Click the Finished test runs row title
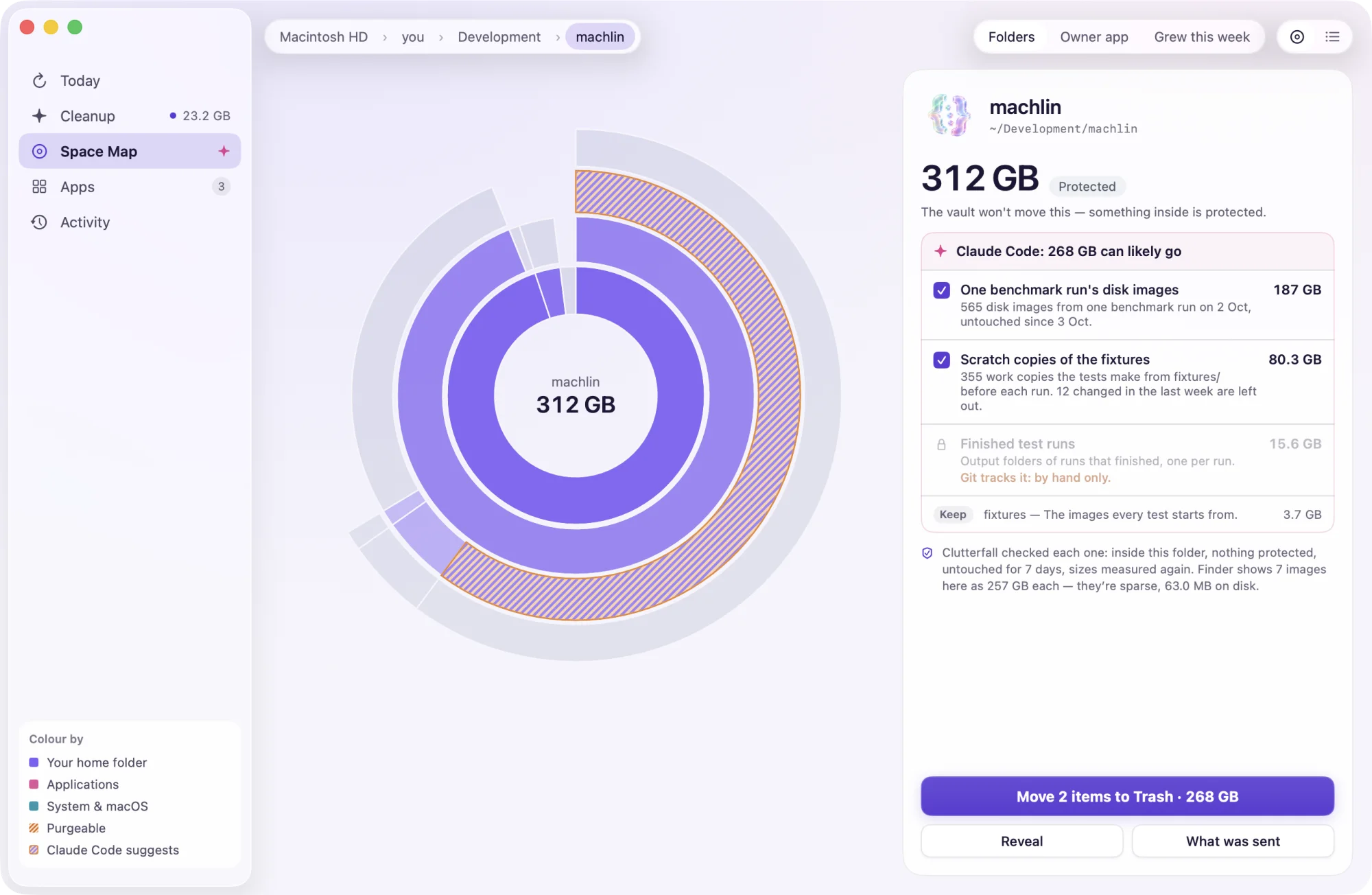The image size is (1372, 895). coord(1017,444)
